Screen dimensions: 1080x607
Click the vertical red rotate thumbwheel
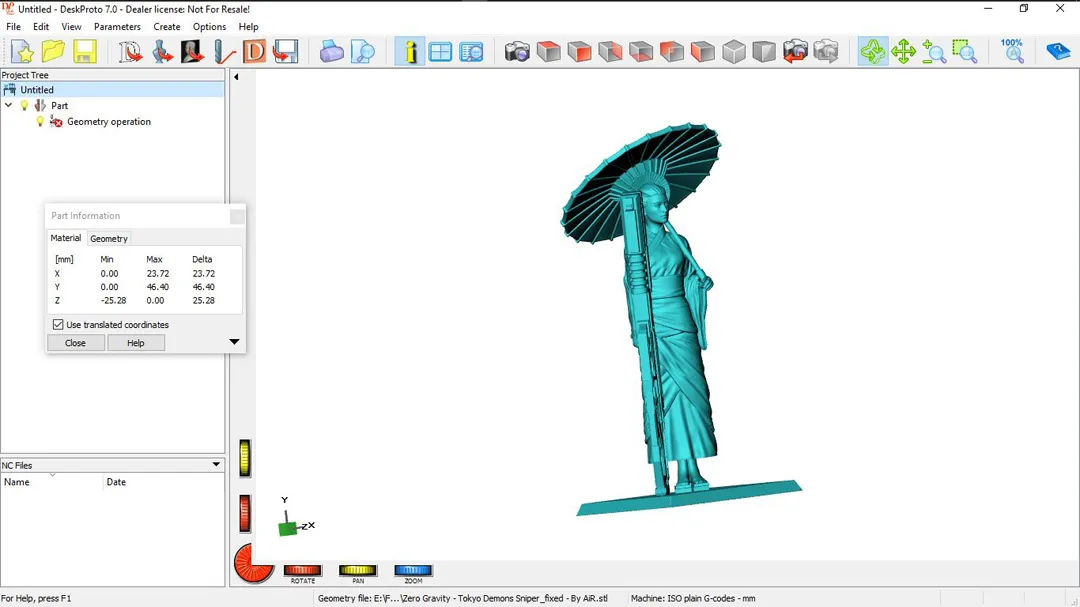click(x=245, y=513)
